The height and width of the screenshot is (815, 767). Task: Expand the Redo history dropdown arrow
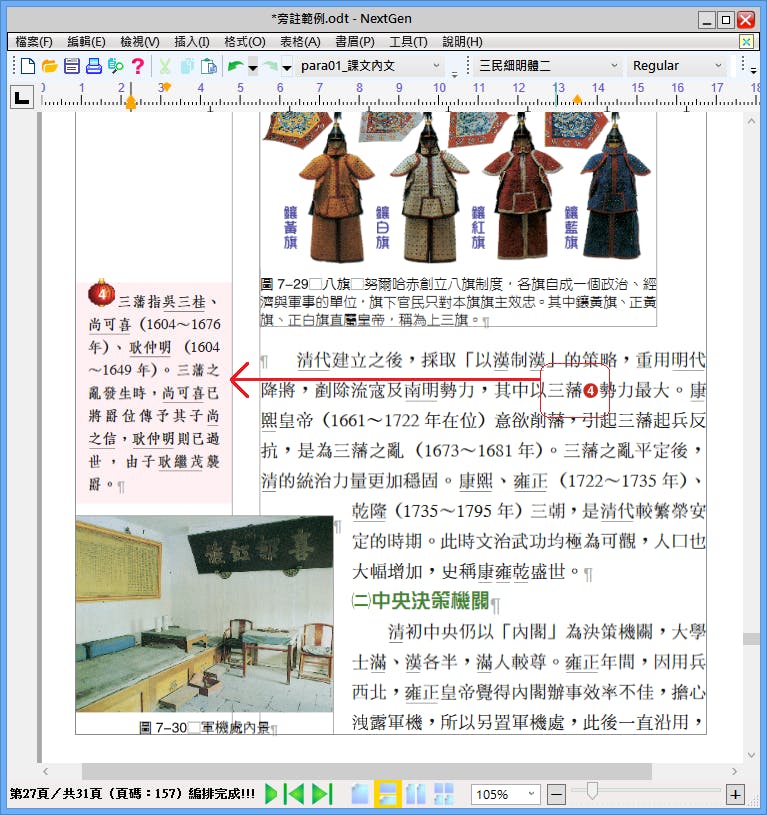point(286,67)
